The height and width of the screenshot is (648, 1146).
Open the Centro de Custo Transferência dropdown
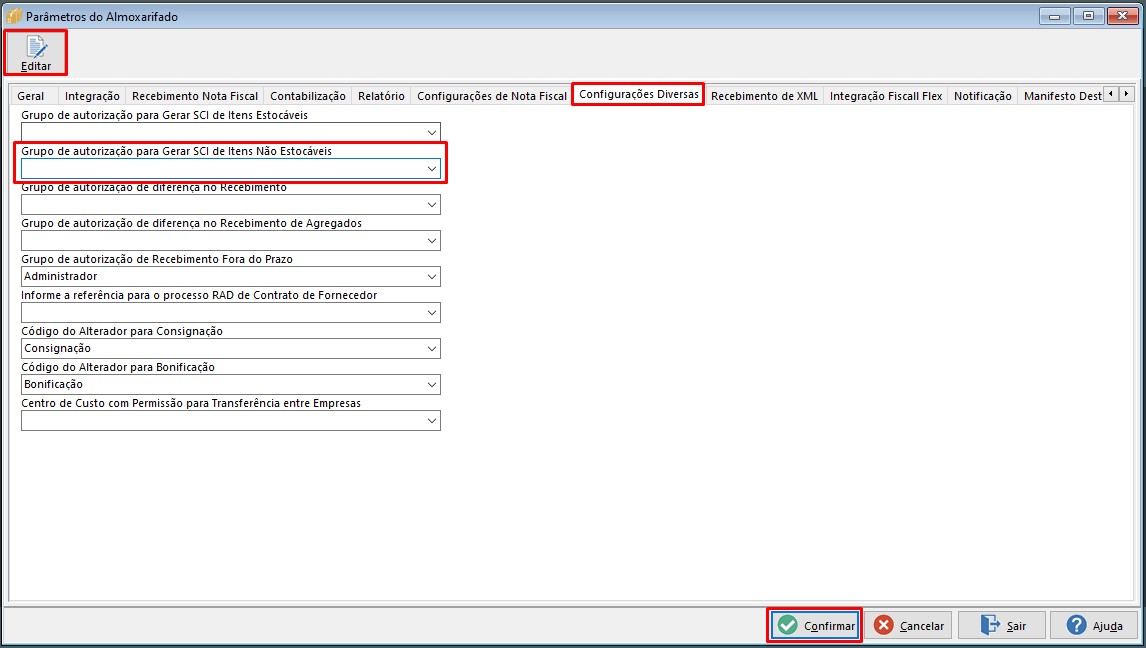(431, 421)
